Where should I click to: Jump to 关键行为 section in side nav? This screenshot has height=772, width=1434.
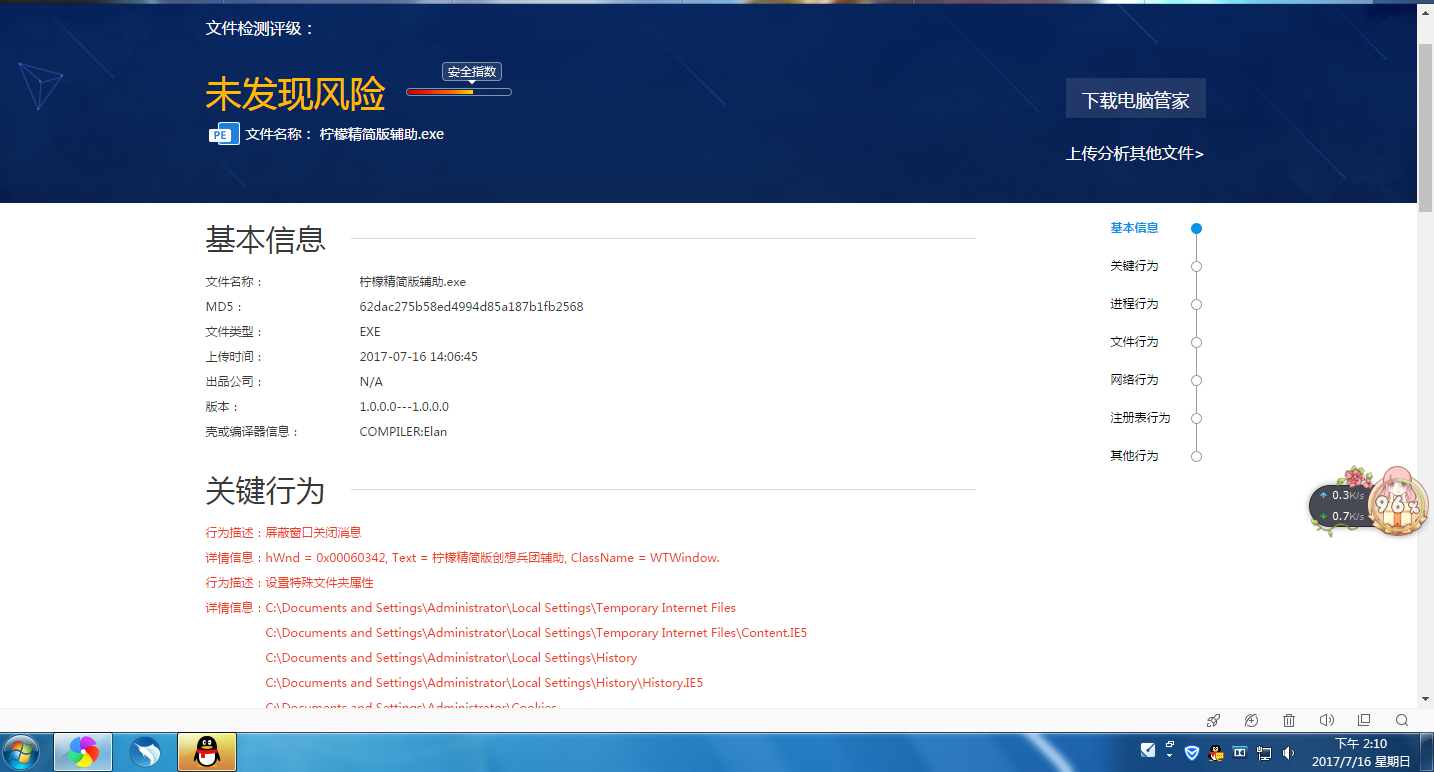tap(1134, 266)
